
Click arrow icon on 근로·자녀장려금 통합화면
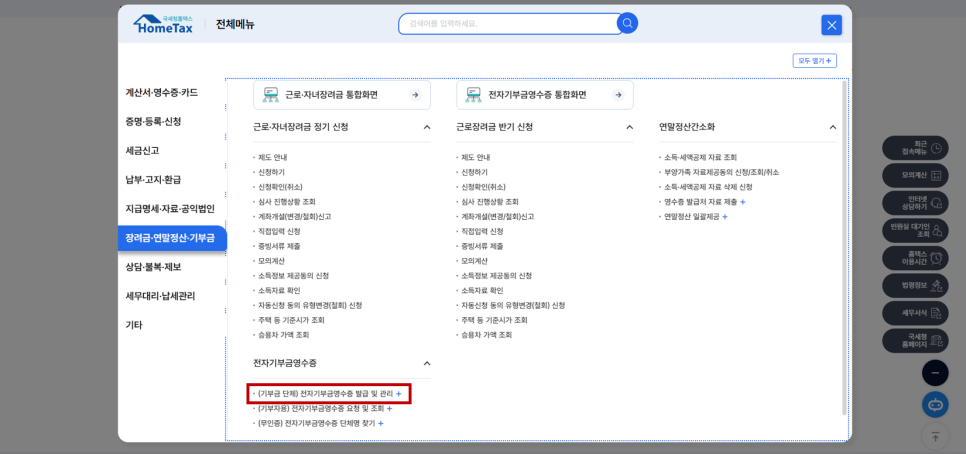coord(415,95)
